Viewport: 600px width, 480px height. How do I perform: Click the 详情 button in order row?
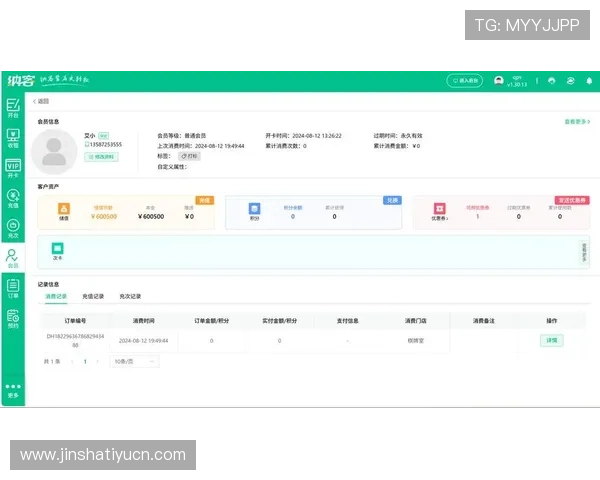[x=551, y=340]
